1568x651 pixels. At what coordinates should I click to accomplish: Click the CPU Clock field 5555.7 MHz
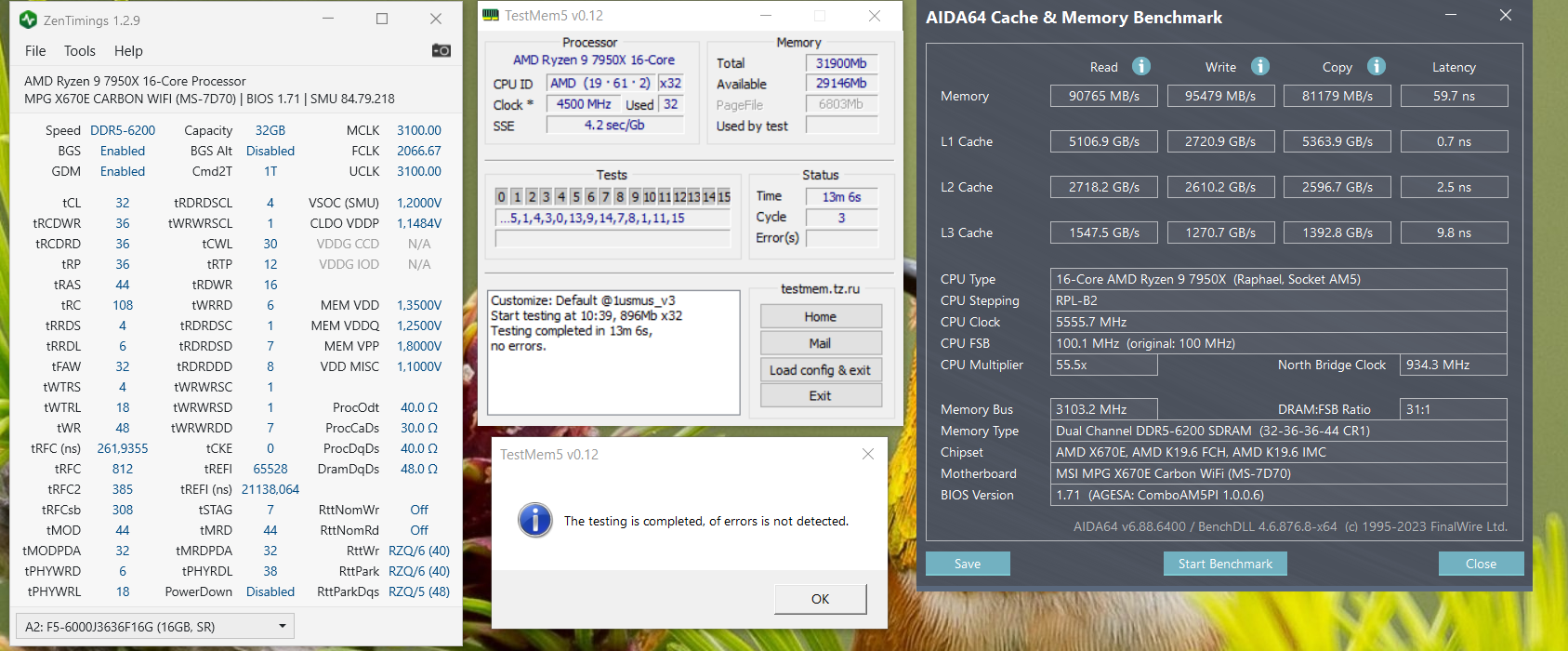(x=1279, y=322)
